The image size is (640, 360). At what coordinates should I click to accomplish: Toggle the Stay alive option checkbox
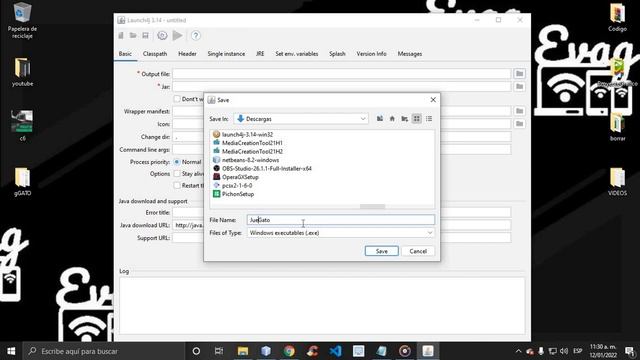(177, 173)
